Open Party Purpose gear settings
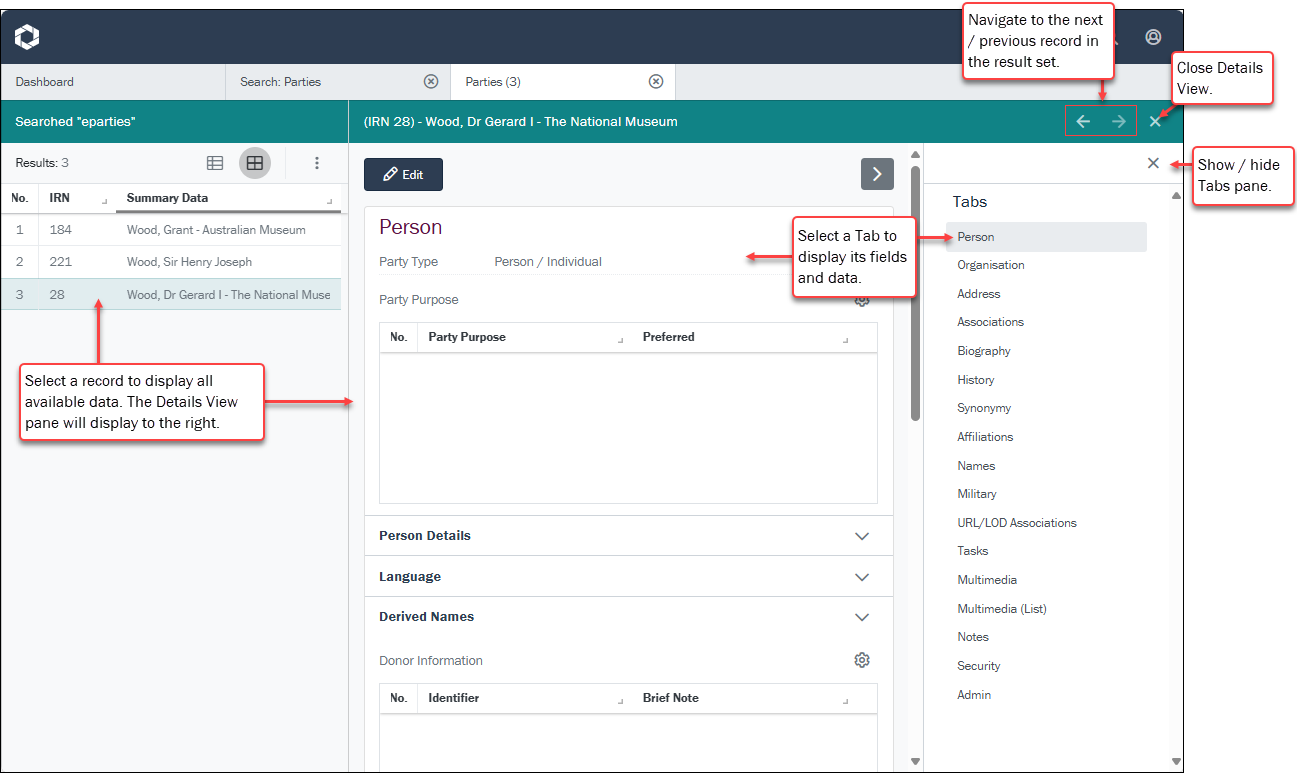 [x=862, y=300]
